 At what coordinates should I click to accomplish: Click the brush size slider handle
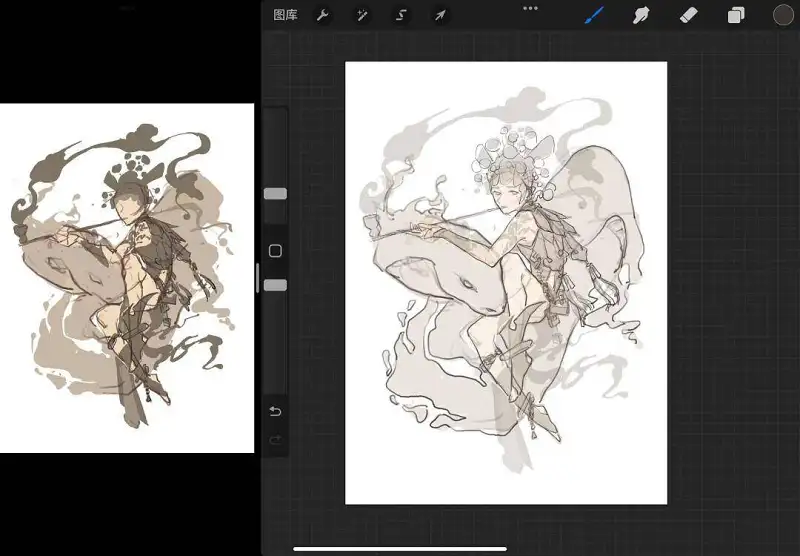[x=276, y=193]
